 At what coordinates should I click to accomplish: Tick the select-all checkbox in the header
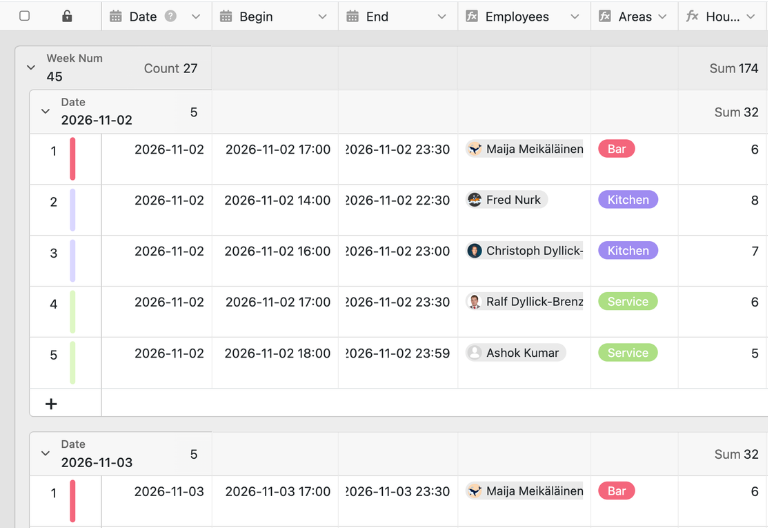point(24,16)
